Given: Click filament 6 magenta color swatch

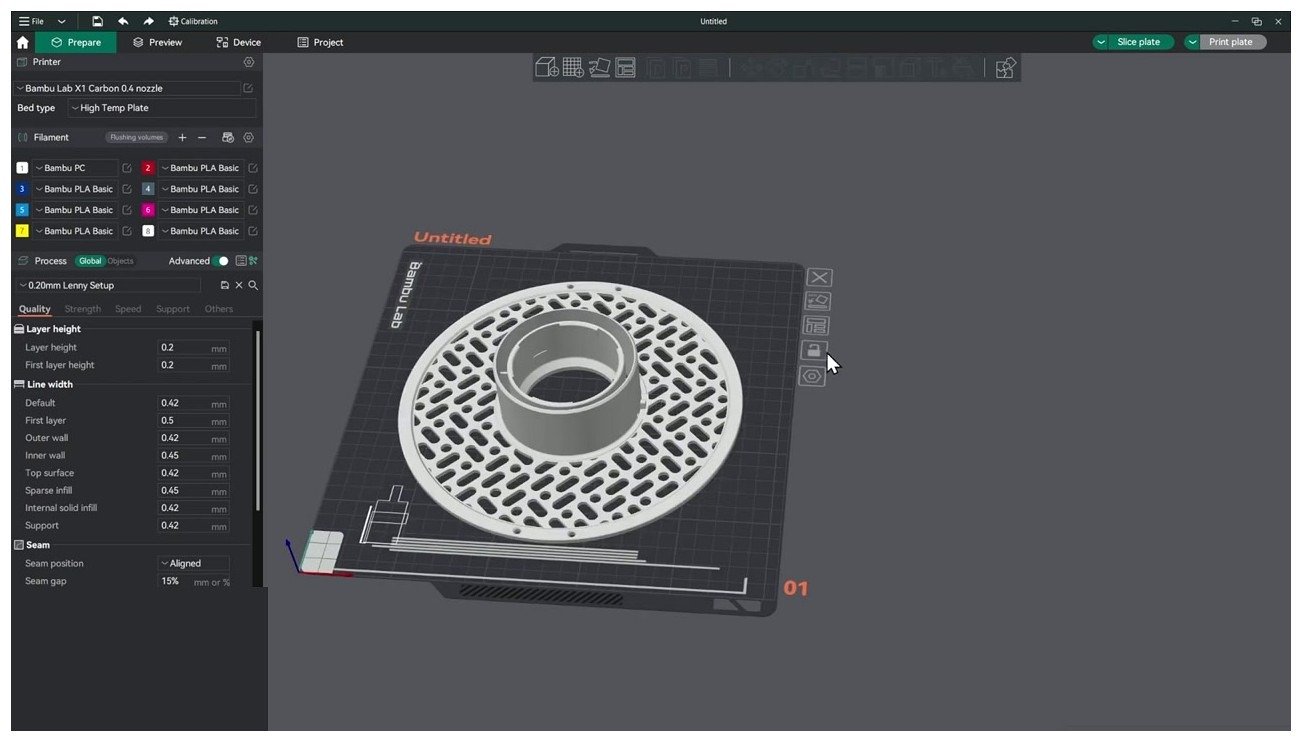Looking at the screenshot, I should (148, 210).
